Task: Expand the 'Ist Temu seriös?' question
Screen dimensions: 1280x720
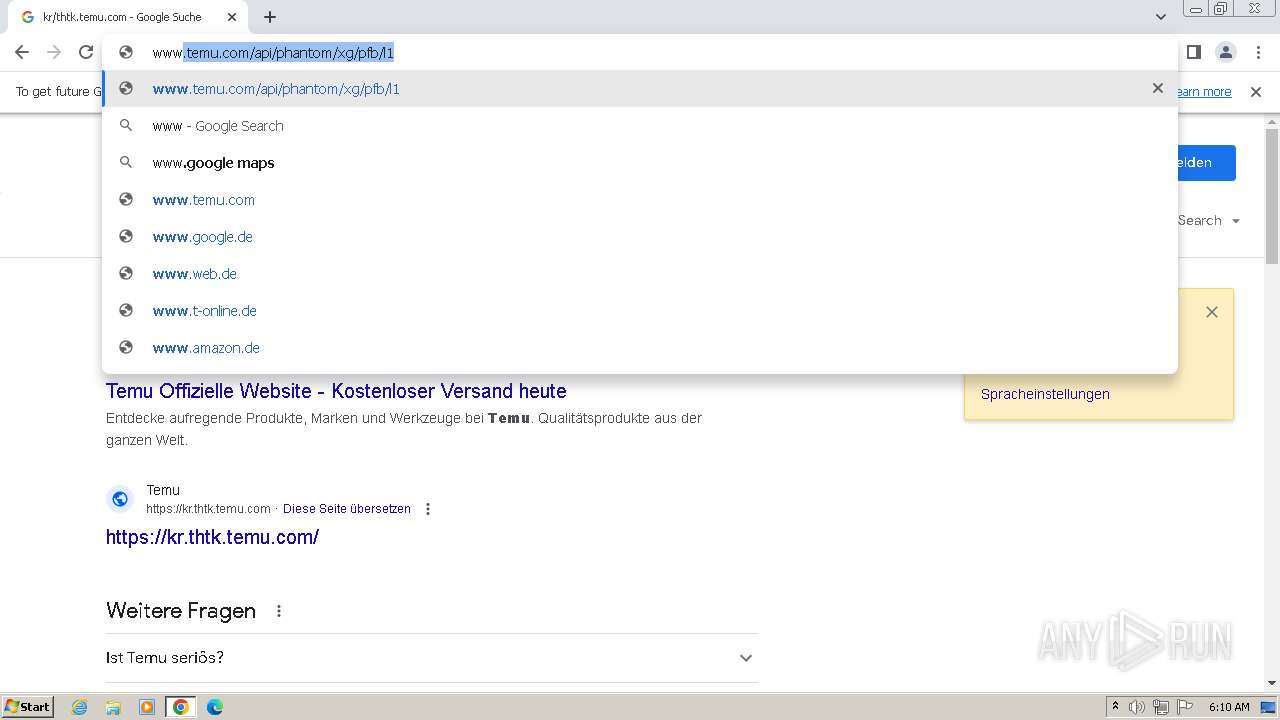Action: (x=746, y=658)
